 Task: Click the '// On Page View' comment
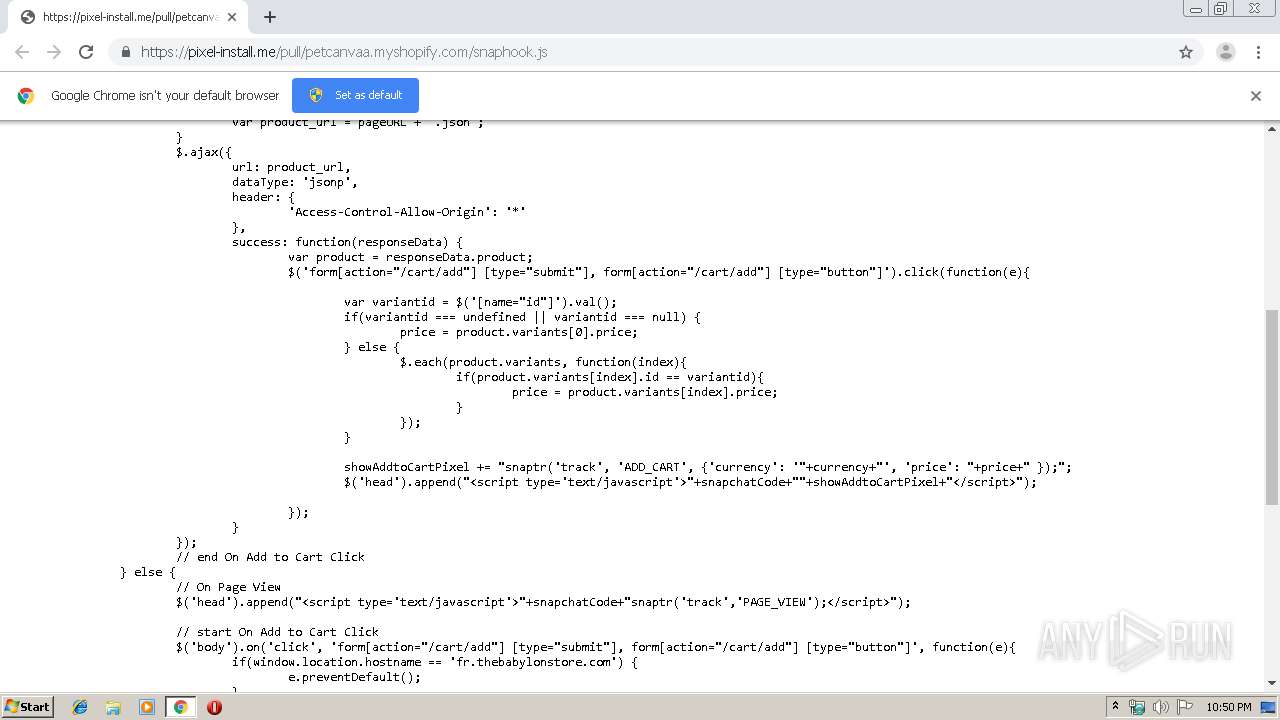[228, 587]
